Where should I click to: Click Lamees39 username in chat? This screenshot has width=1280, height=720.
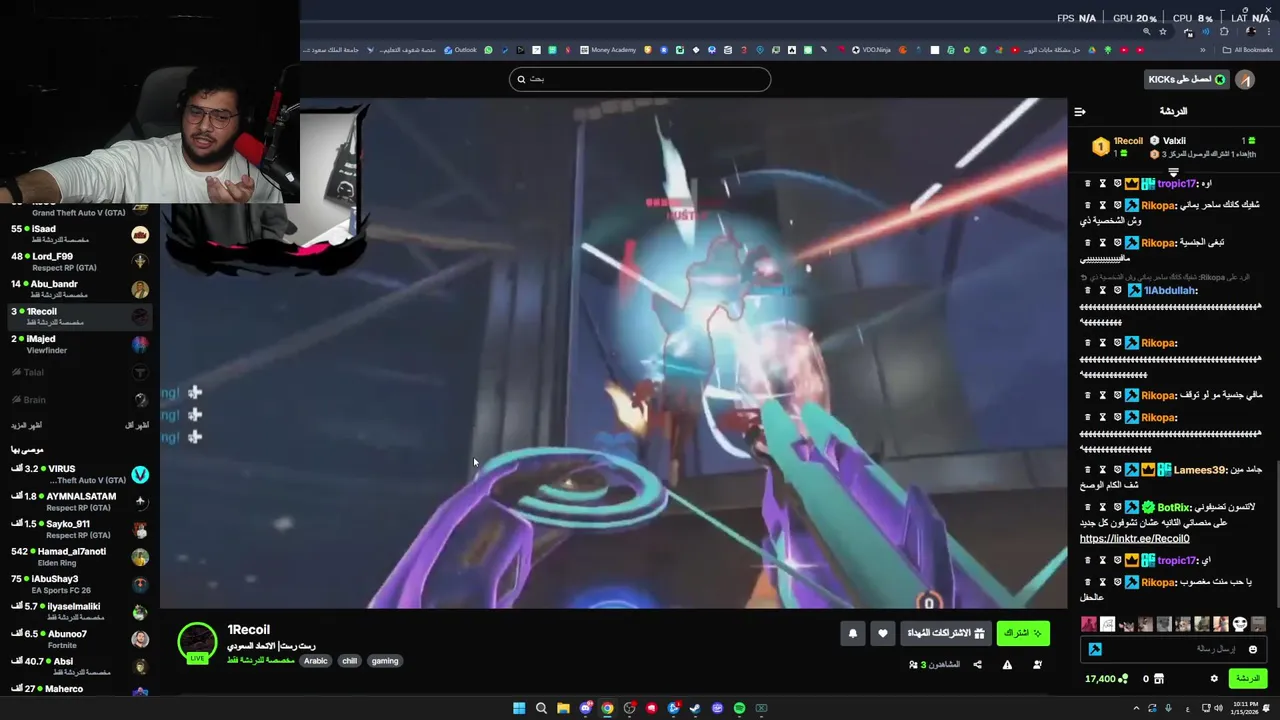[x=1200, y=470]
